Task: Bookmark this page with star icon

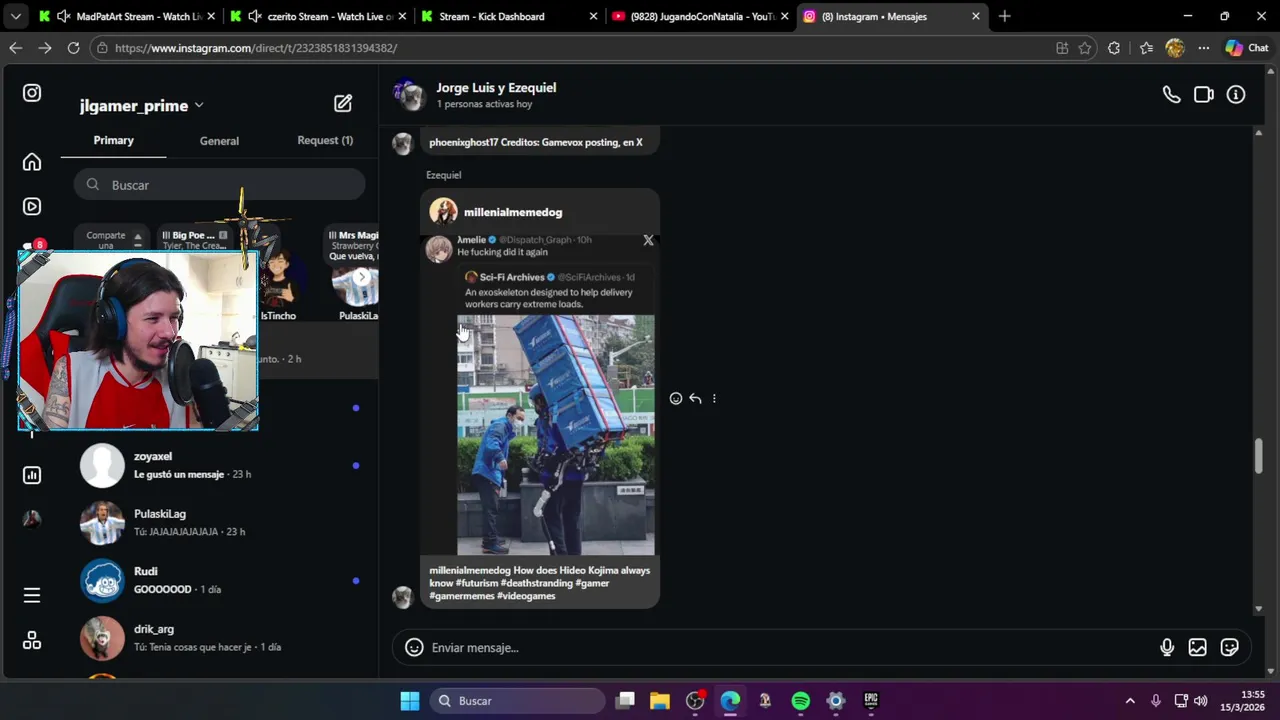Action: pos(1085,48)
